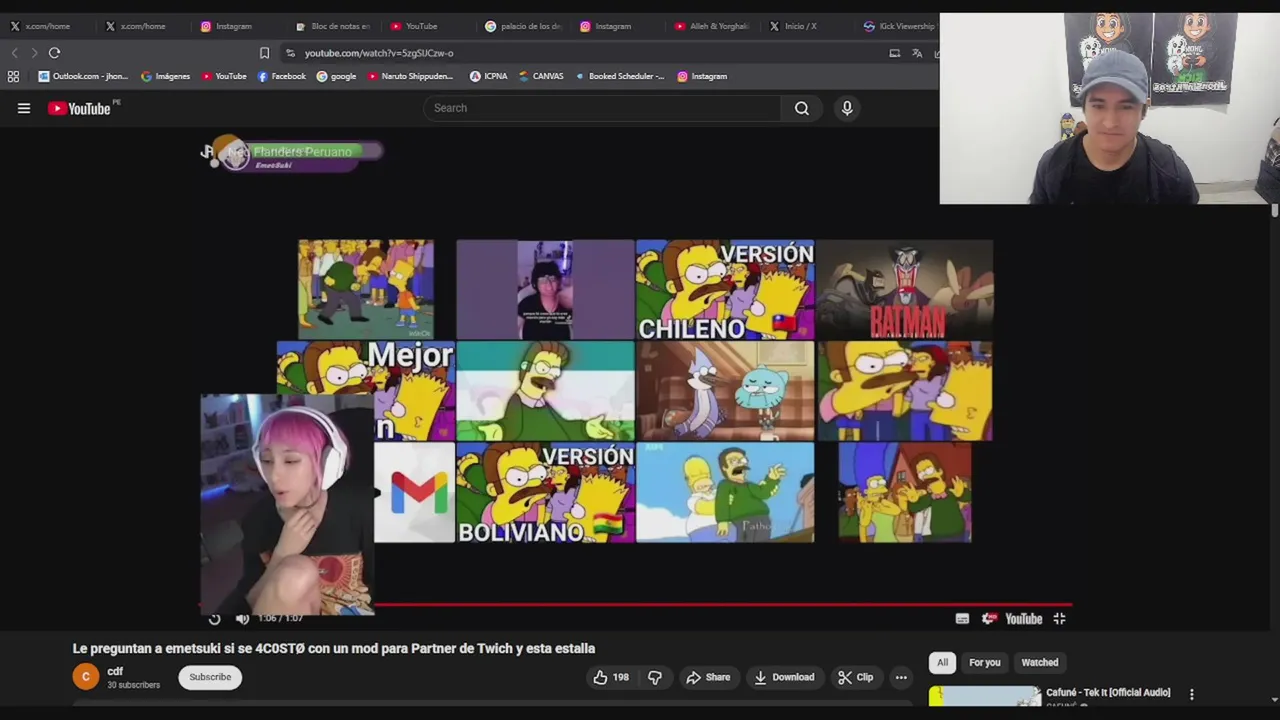
Task: Click the cast media icon in address bar
Action: tap(894, 53)
